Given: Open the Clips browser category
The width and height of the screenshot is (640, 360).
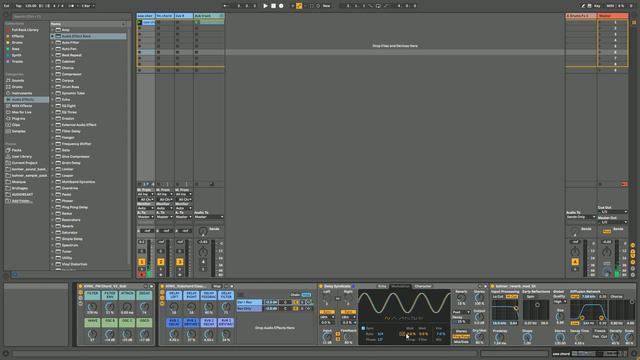Looking at the screenshot, I should pyautogui.click(x=16, y=125).
